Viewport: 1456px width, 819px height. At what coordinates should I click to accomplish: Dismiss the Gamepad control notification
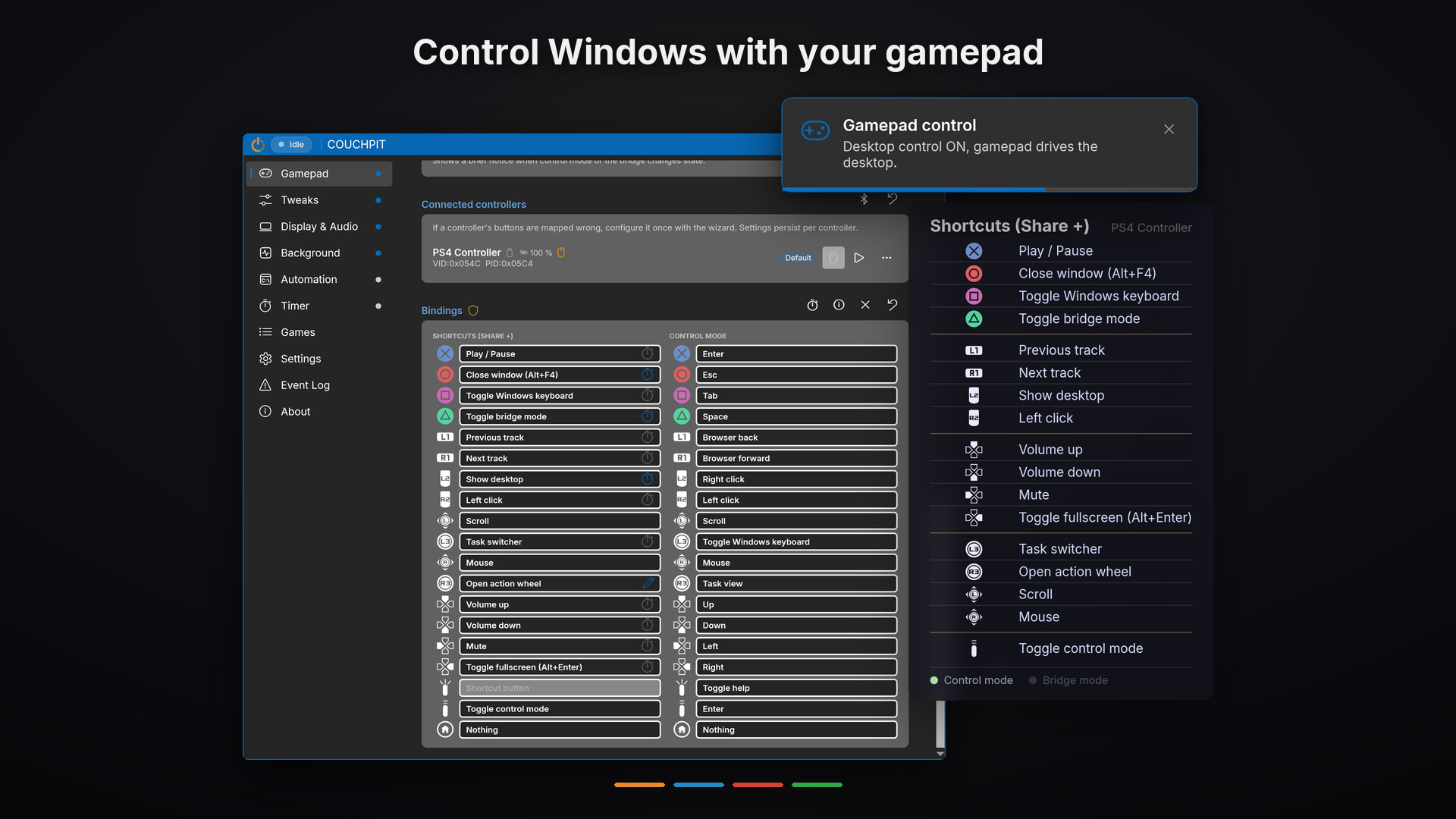[x=1169, y=130]
